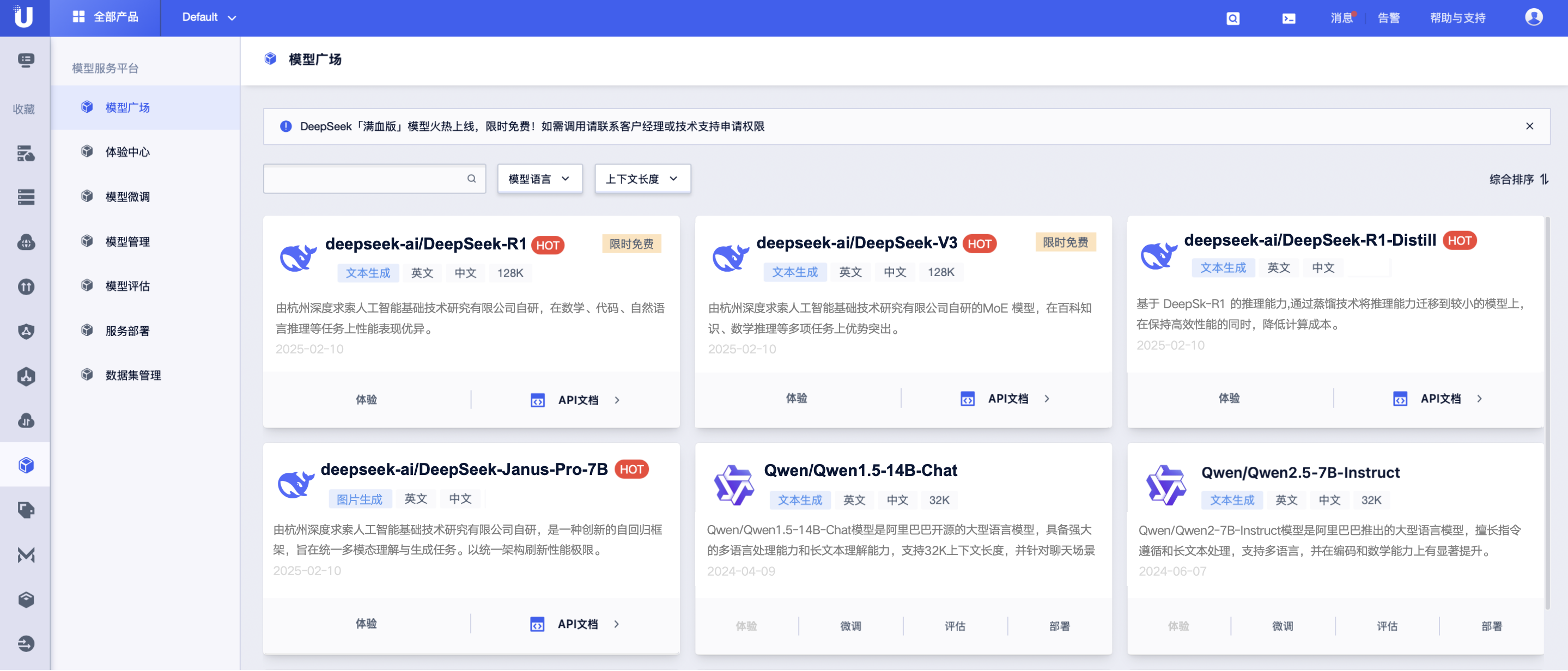Image resolution: width=1568 pixels, height=671 pixels.
Task: Go to 模型微调 in the sidebar
Action: 127,197
